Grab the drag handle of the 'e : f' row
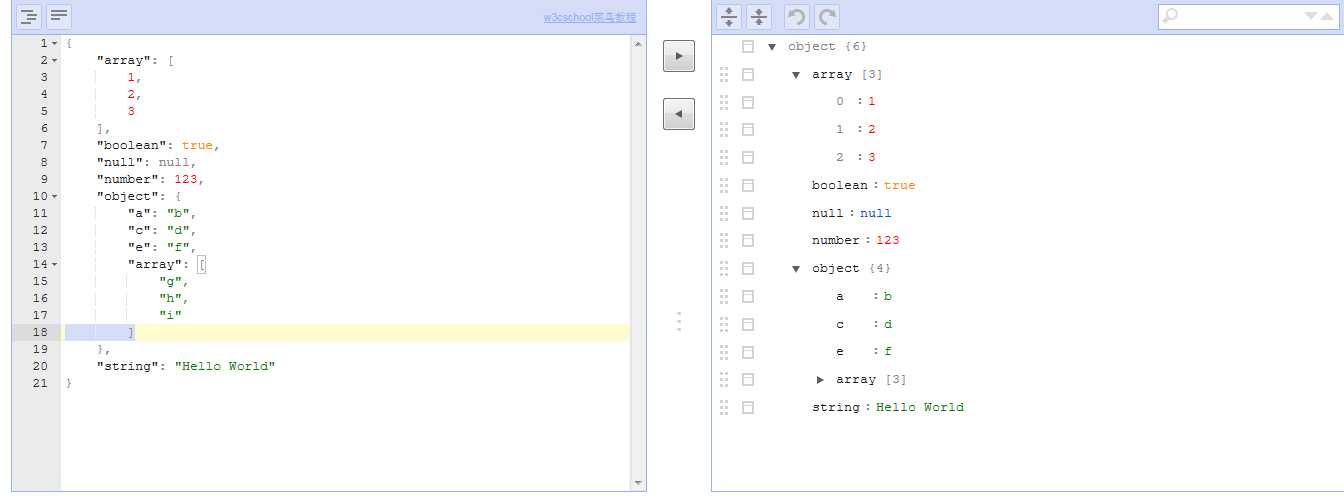The height and width of the screenshot is (496, 1344). coord(724,351)
